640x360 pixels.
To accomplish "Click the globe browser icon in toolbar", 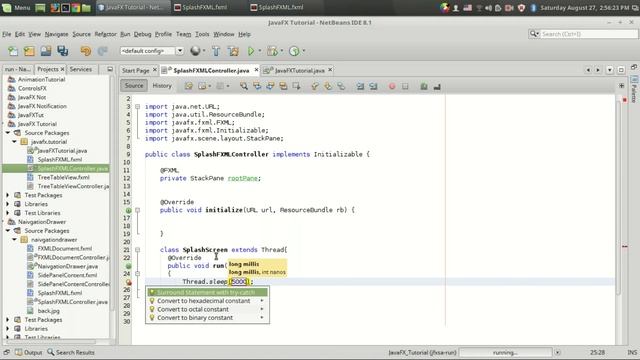I will [x=195, y=51].
